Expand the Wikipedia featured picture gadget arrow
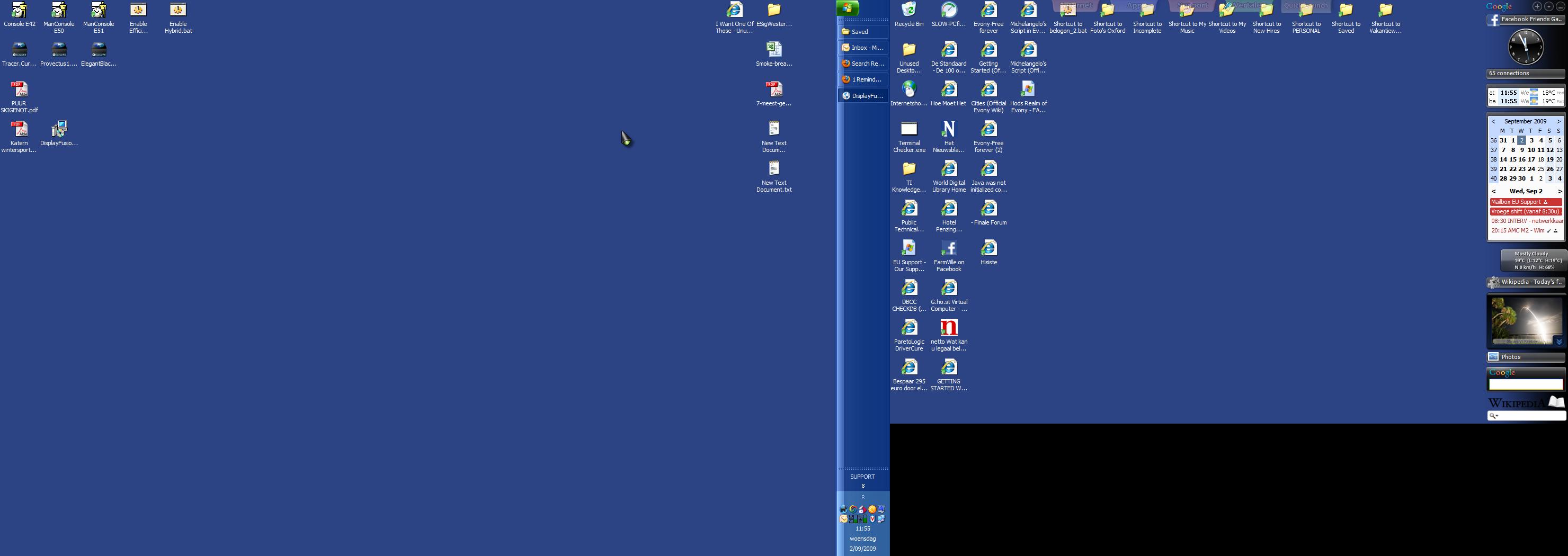Image resolution: width=1568 pixels, height=556 pixels. click(1559, 341)
